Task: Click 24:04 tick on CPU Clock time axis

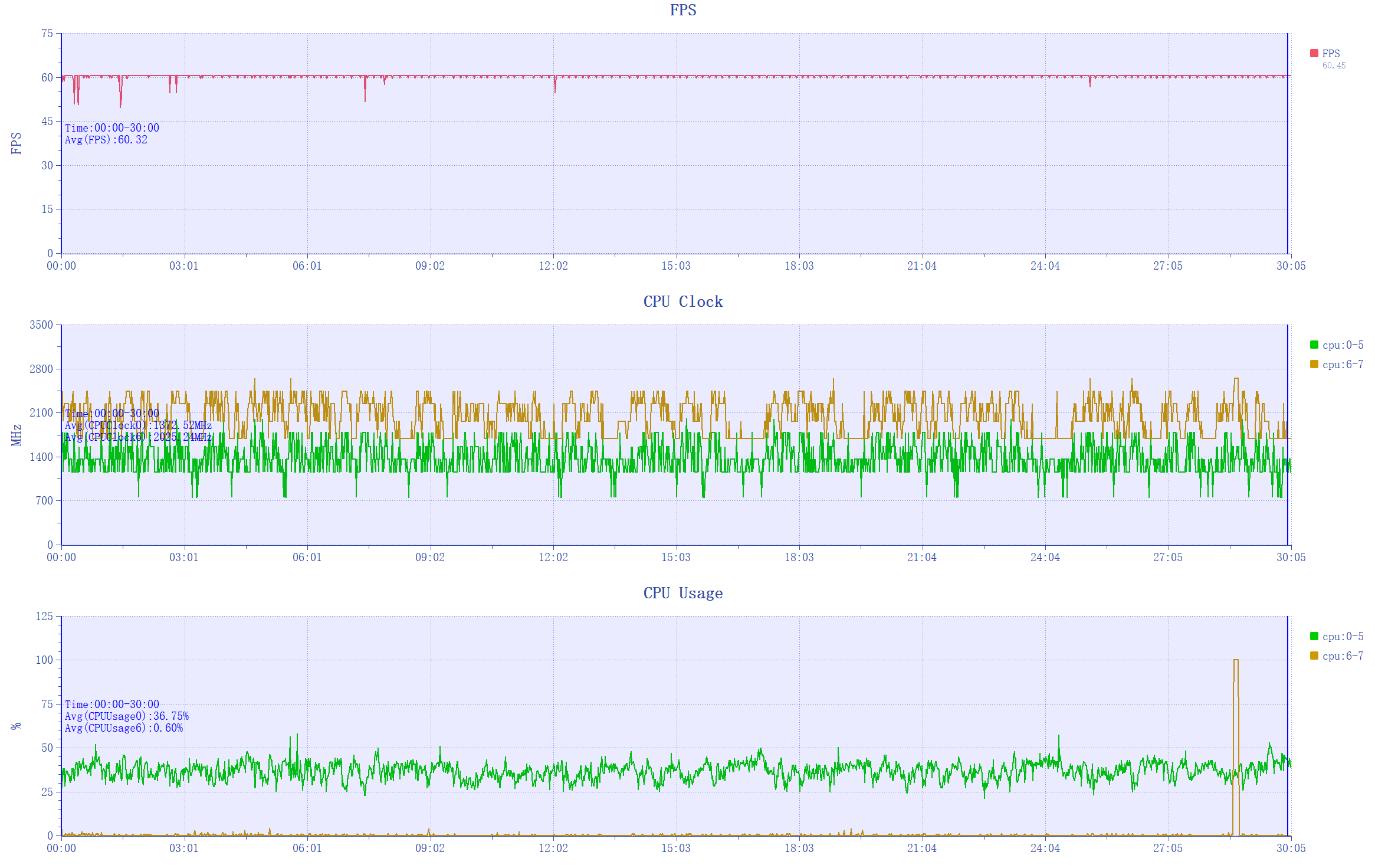Action: click(1045, 558)
